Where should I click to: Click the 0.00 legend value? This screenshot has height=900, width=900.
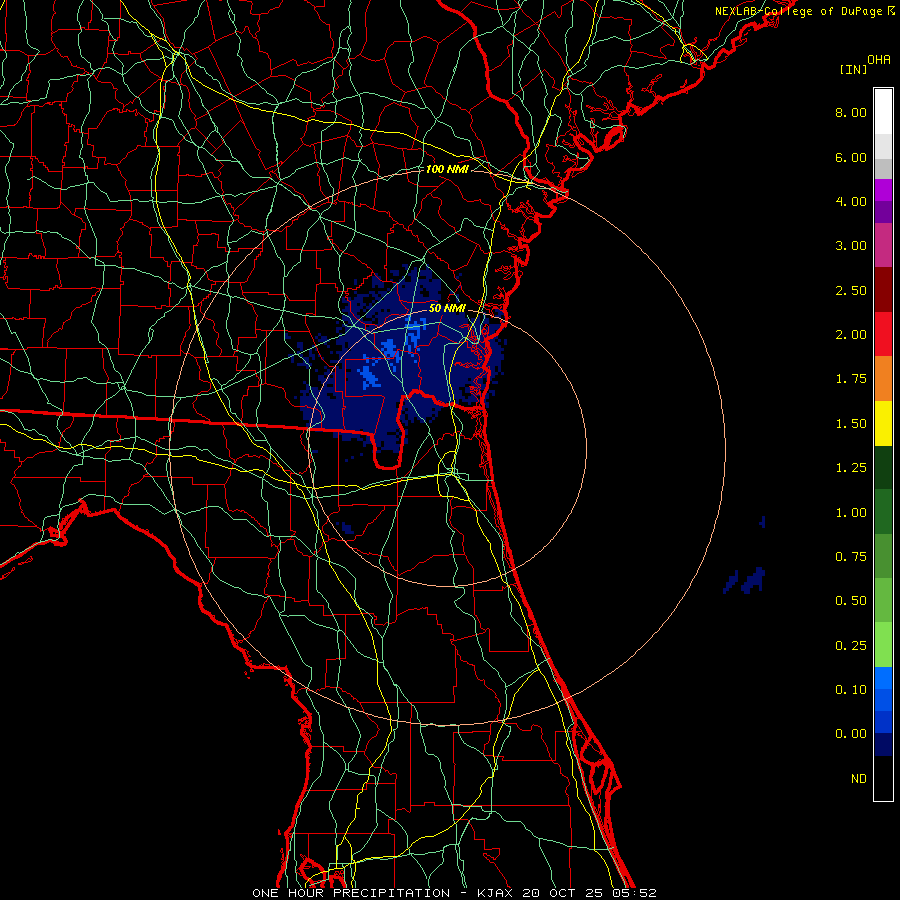851,734
